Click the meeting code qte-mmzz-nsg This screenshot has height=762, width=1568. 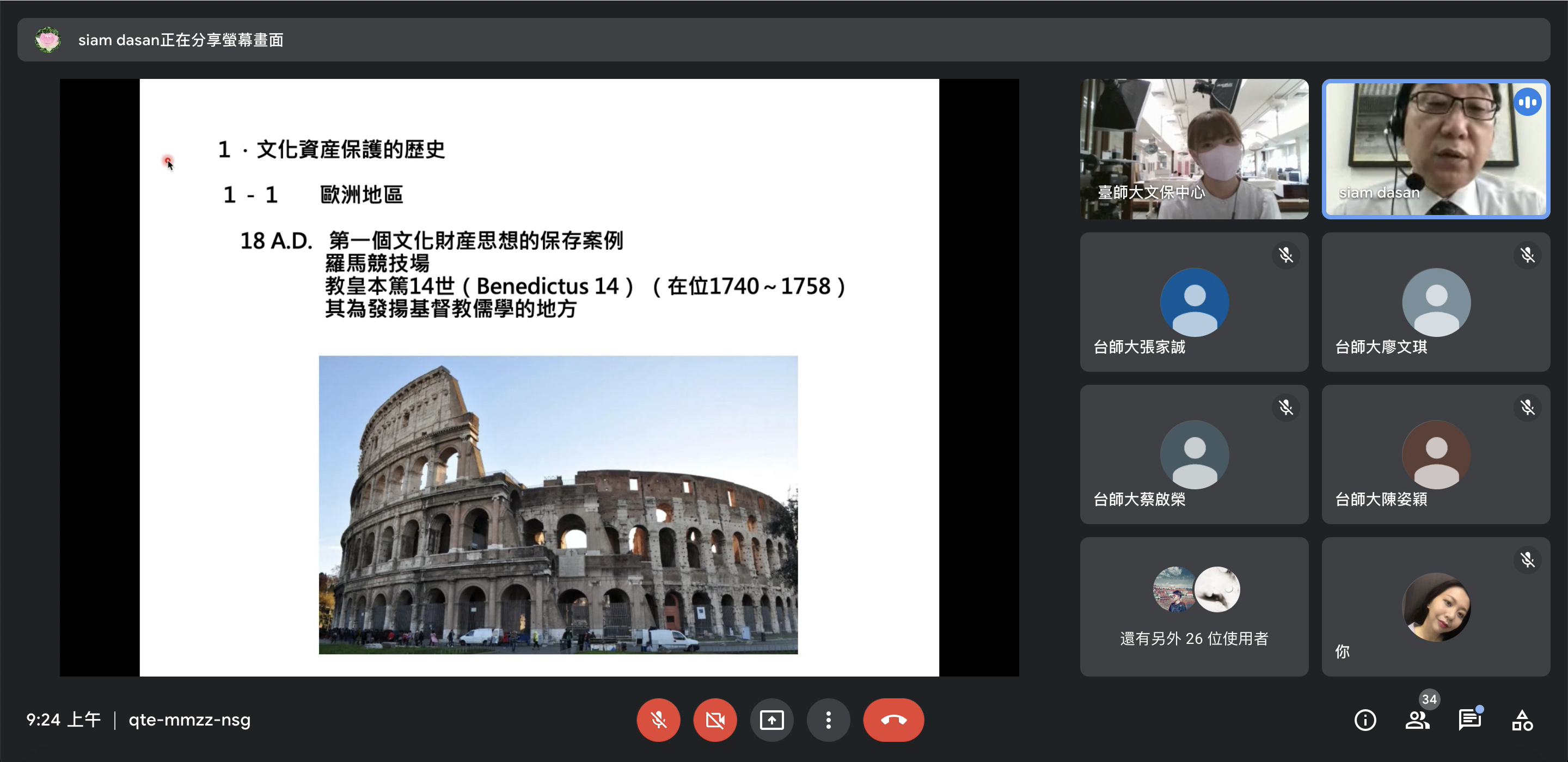pos(189,720)
